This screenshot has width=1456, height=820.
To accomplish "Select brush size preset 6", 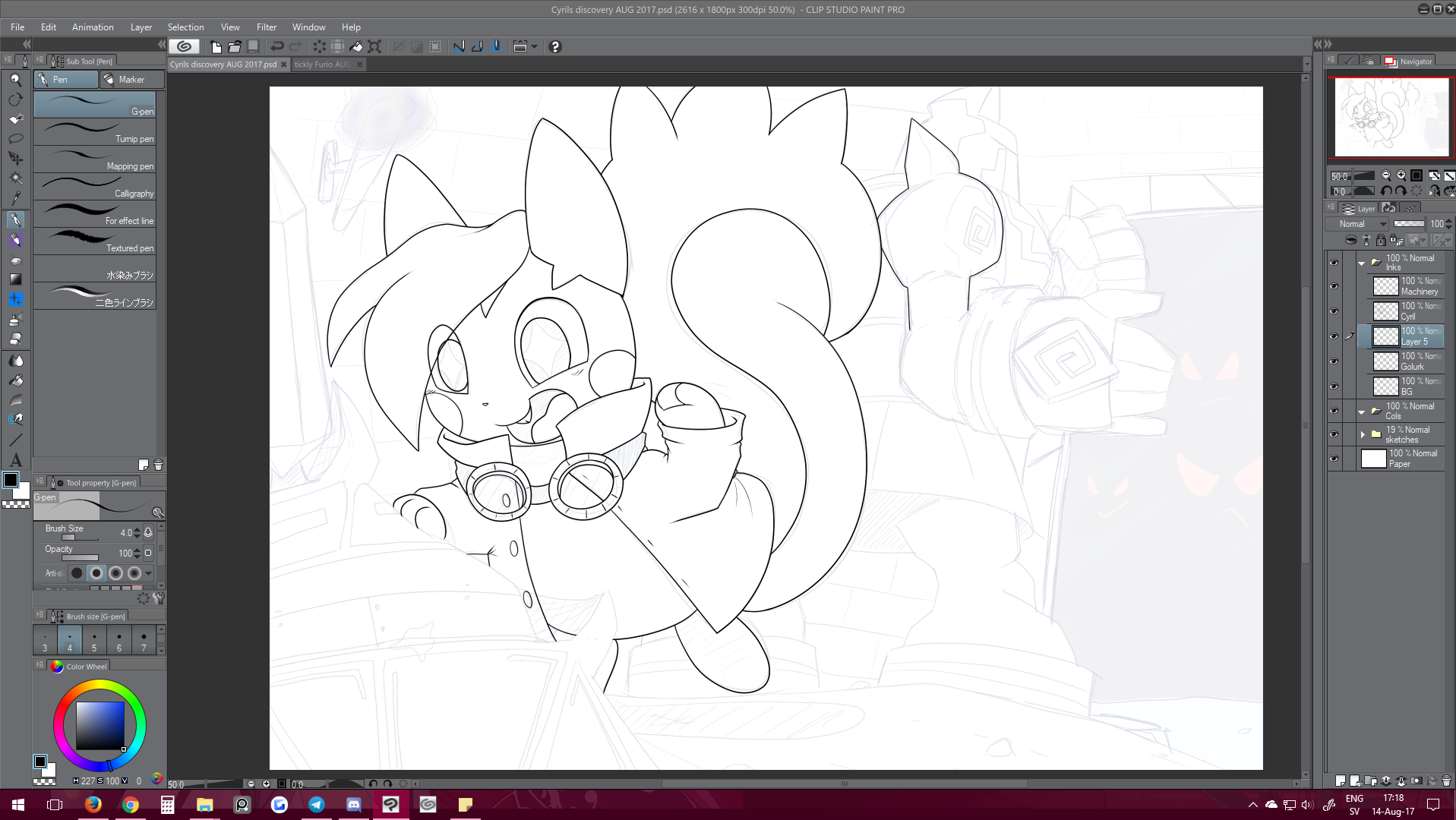I will [119, 640].
